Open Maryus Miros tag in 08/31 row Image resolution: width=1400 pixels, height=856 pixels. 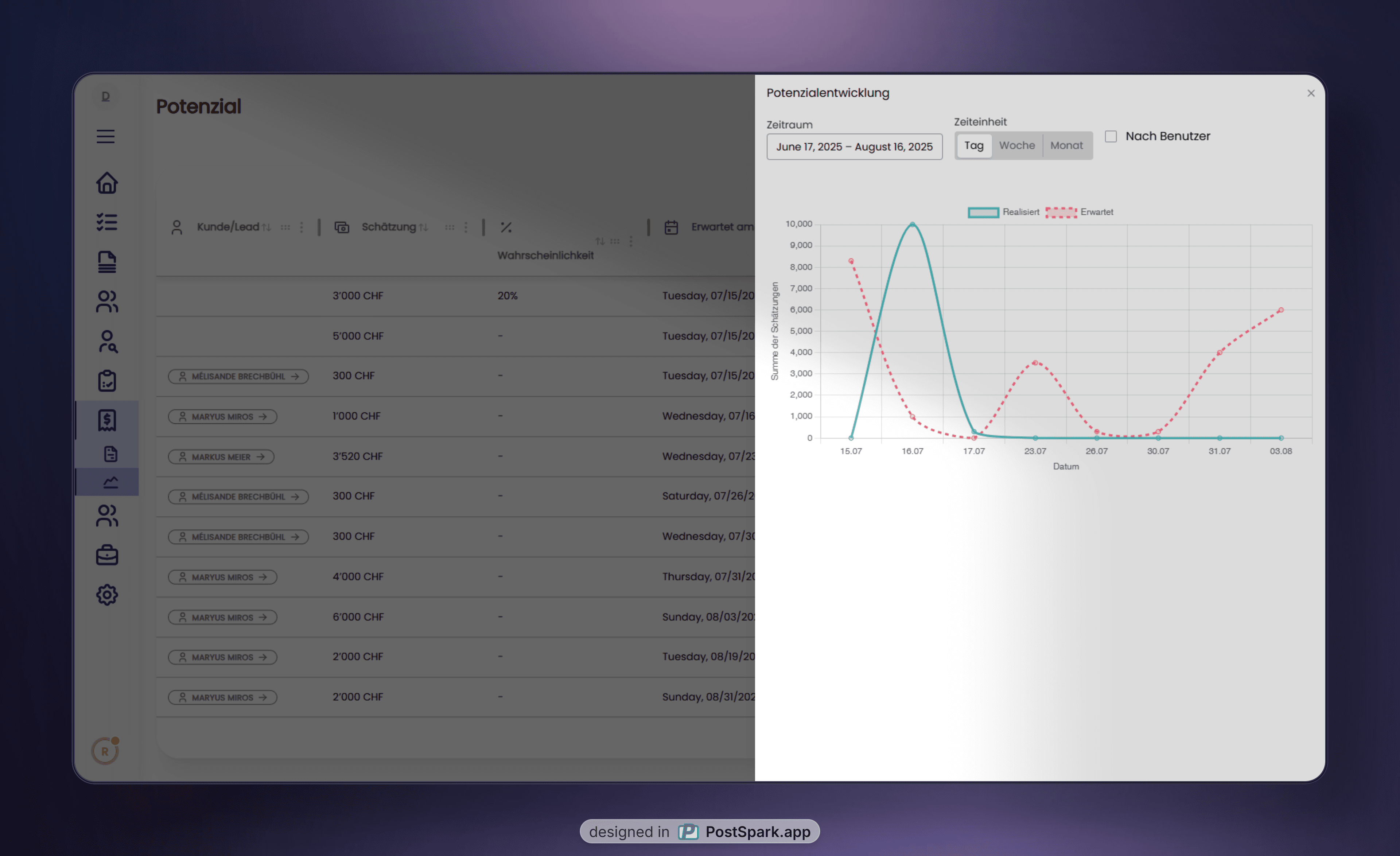tap(222, 697)
